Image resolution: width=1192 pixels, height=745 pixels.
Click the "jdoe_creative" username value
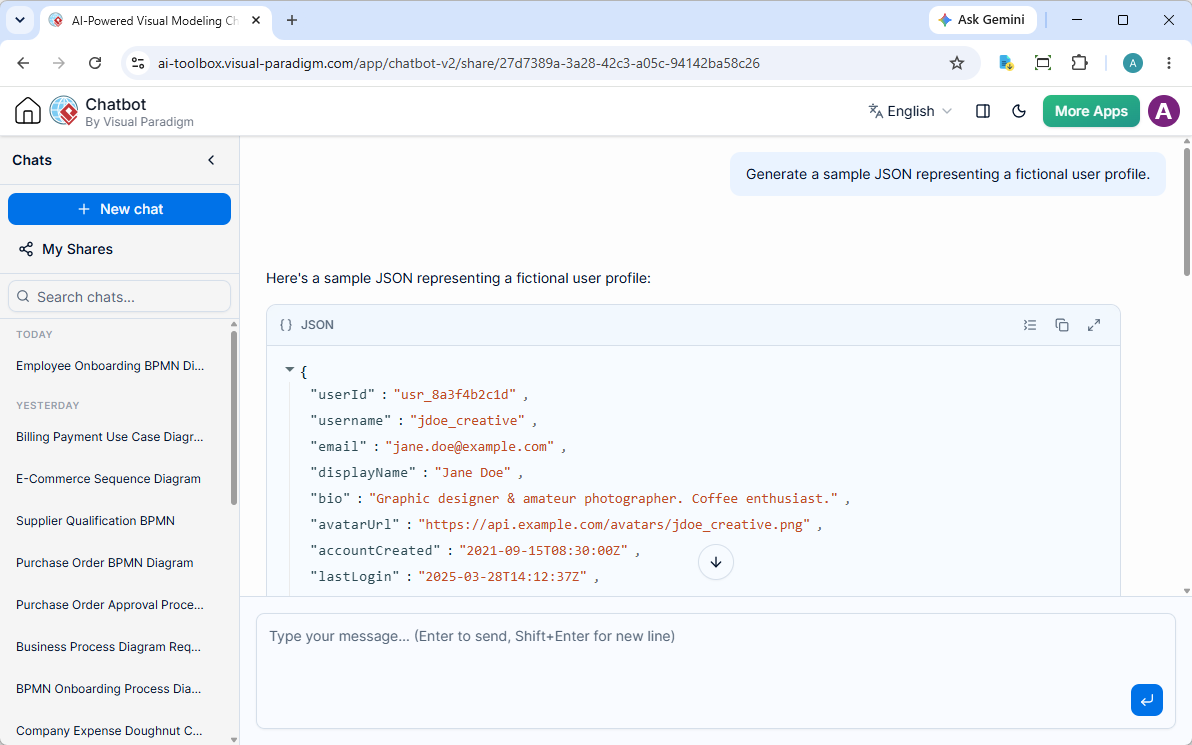click(468, 420)
